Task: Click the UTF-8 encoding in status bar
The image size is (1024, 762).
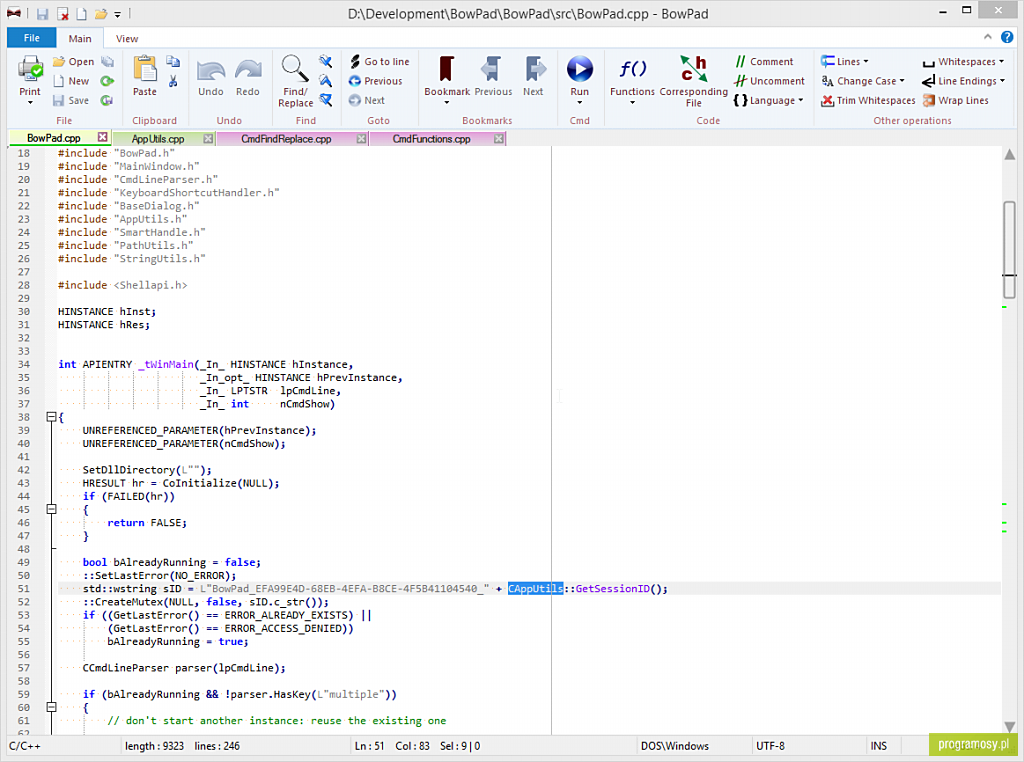Action: point(771,746)
